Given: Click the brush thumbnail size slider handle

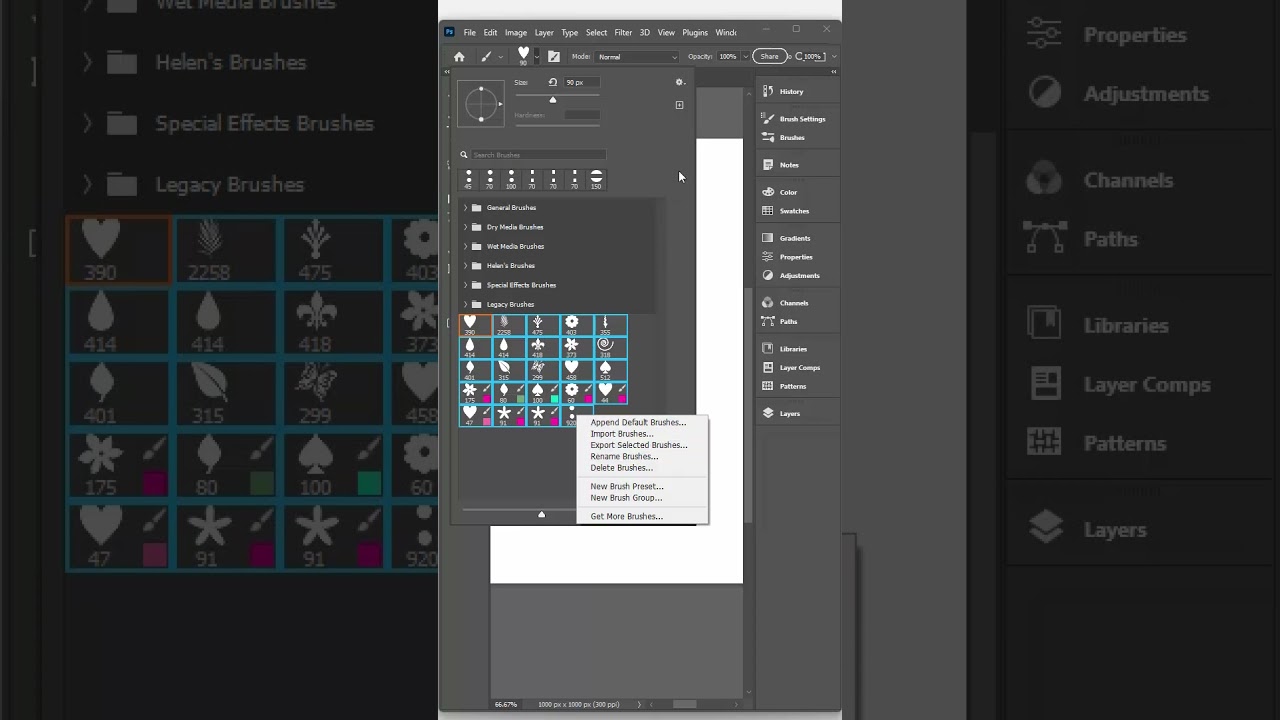Looking at the screenshot, I should [x=541, y=514].
